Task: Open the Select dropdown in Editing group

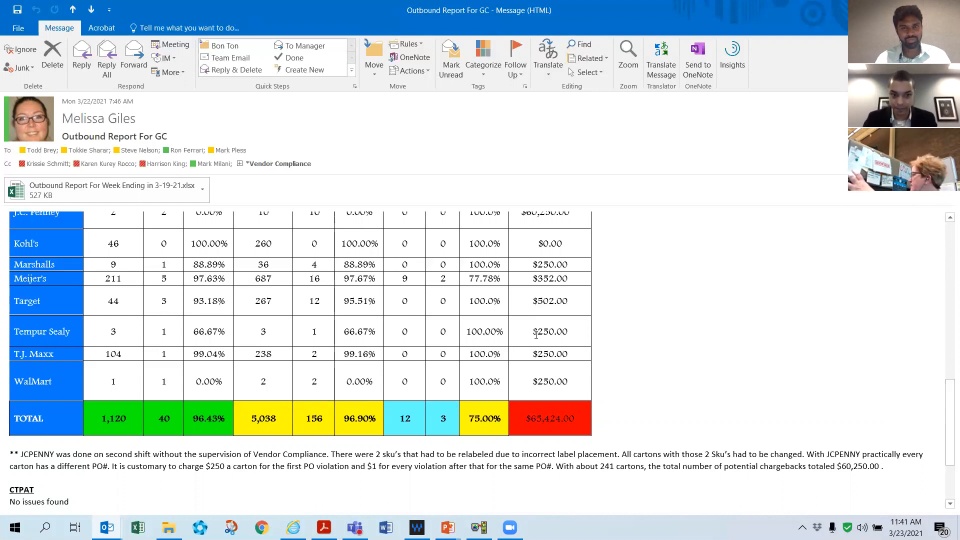Action: (585, 72)
